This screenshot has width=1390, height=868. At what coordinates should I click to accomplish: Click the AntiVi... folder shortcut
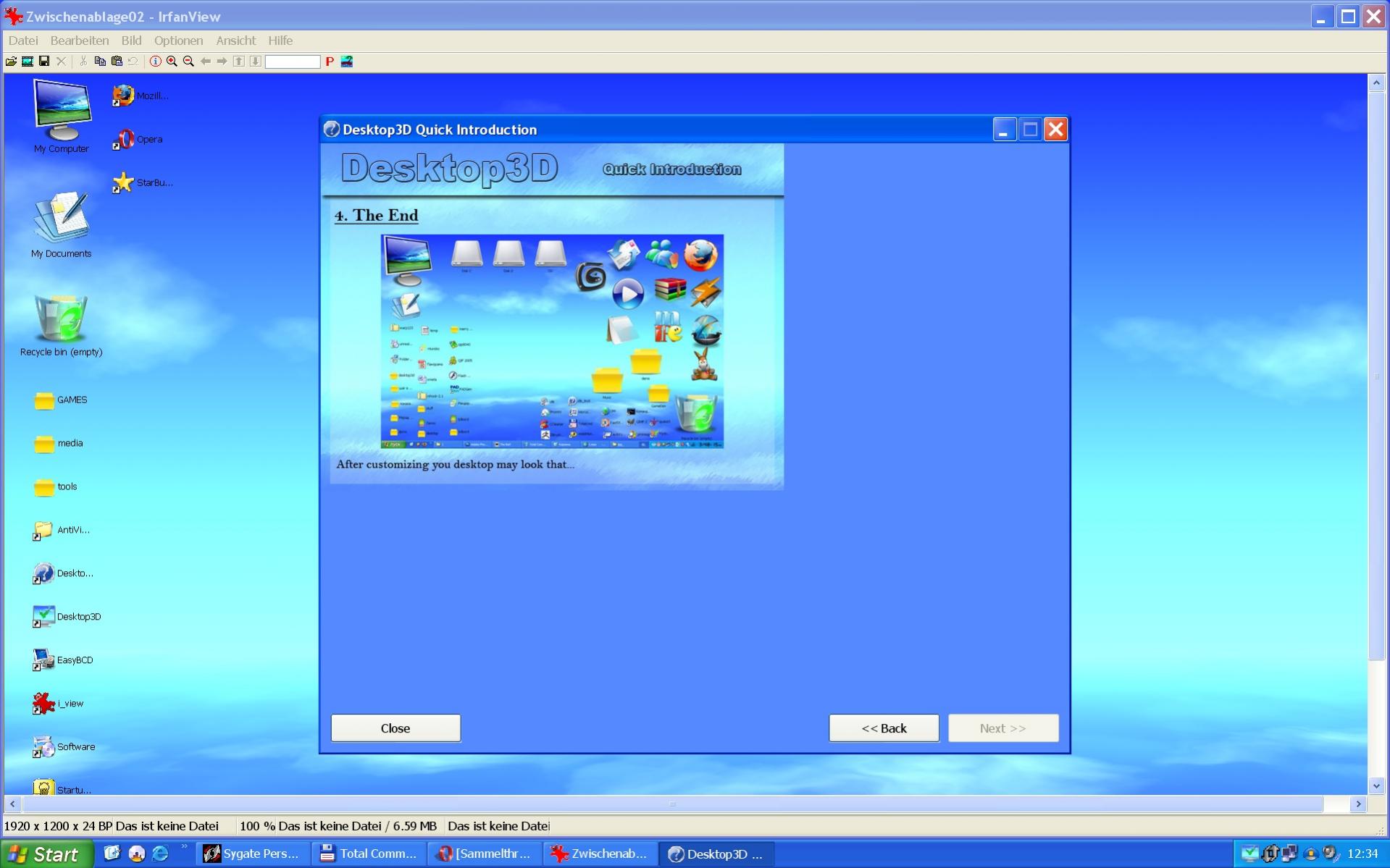click(x=62, y=530)
